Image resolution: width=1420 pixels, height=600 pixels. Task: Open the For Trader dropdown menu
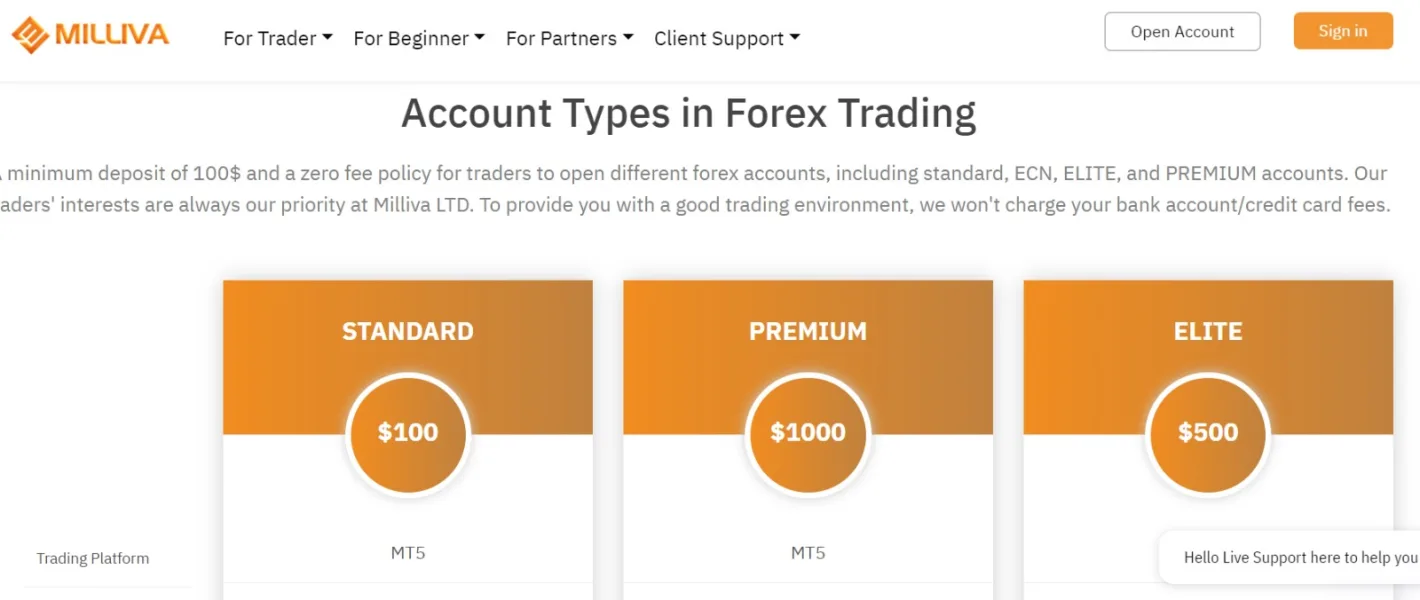[277, 39]
